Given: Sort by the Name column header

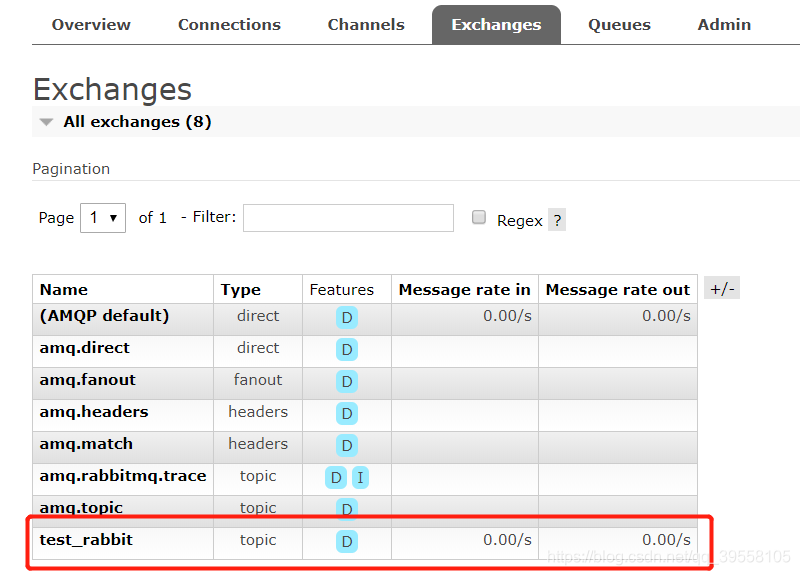Looking at the screenshot, I should (64, 290).
